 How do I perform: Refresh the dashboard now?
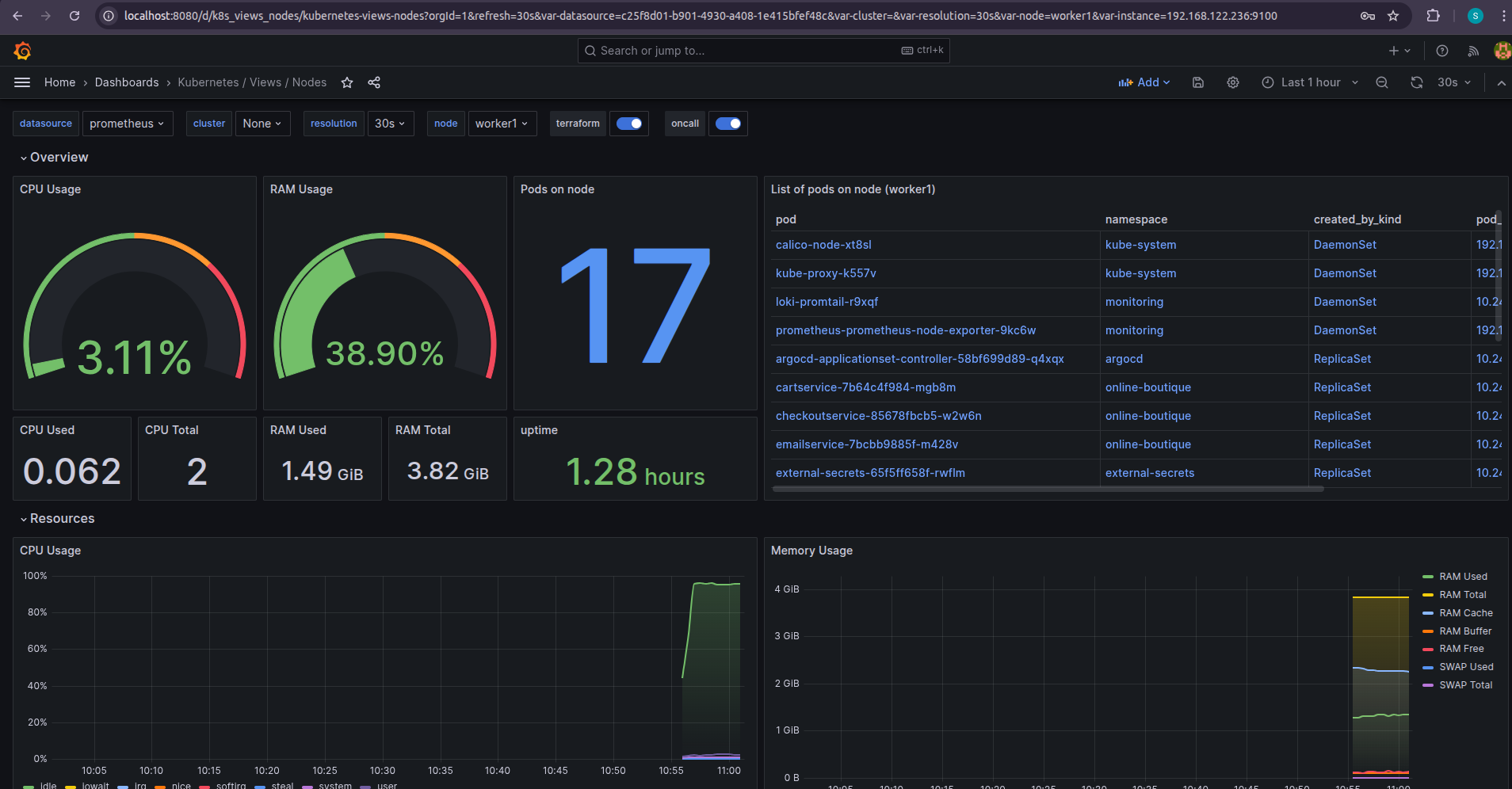(x=1417, y=82)
